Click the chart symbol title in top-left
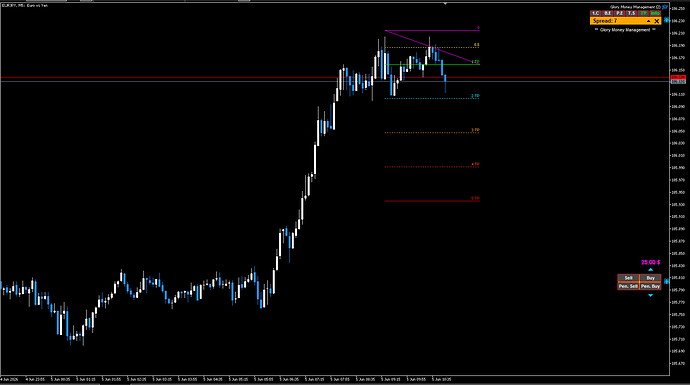This screenshot has width=690, height=385. 25,6
